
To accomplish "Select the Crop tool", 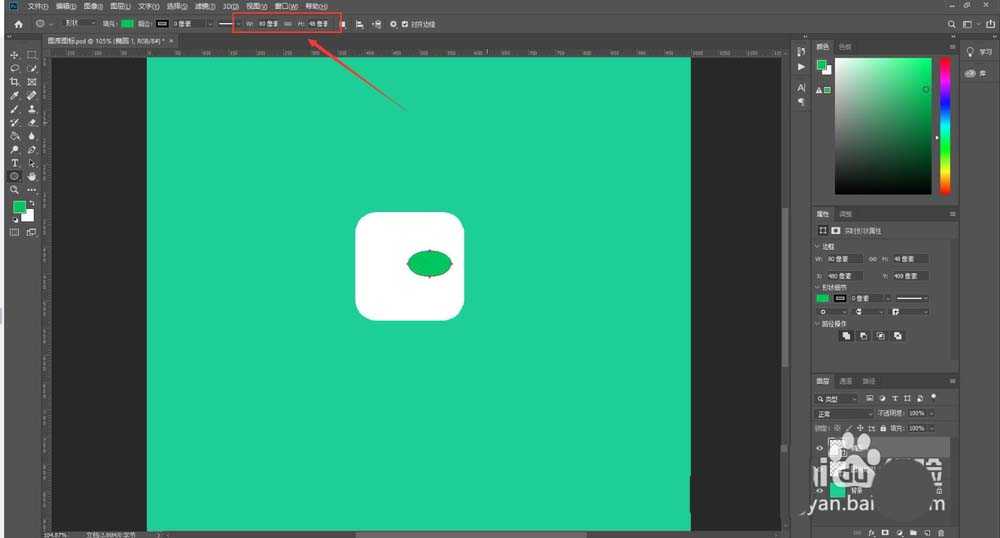I will click(x=15, y=82).
